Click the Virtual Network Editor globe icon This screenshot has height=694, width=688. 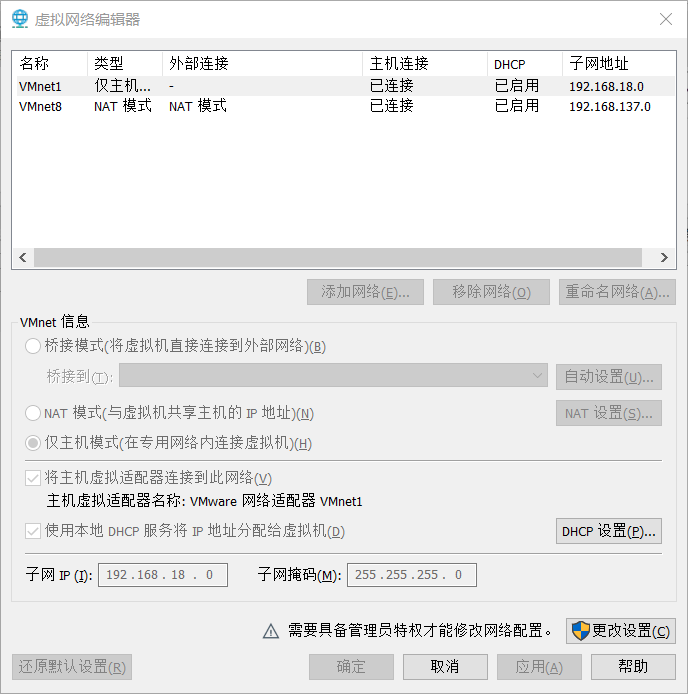tap(20, 19)
